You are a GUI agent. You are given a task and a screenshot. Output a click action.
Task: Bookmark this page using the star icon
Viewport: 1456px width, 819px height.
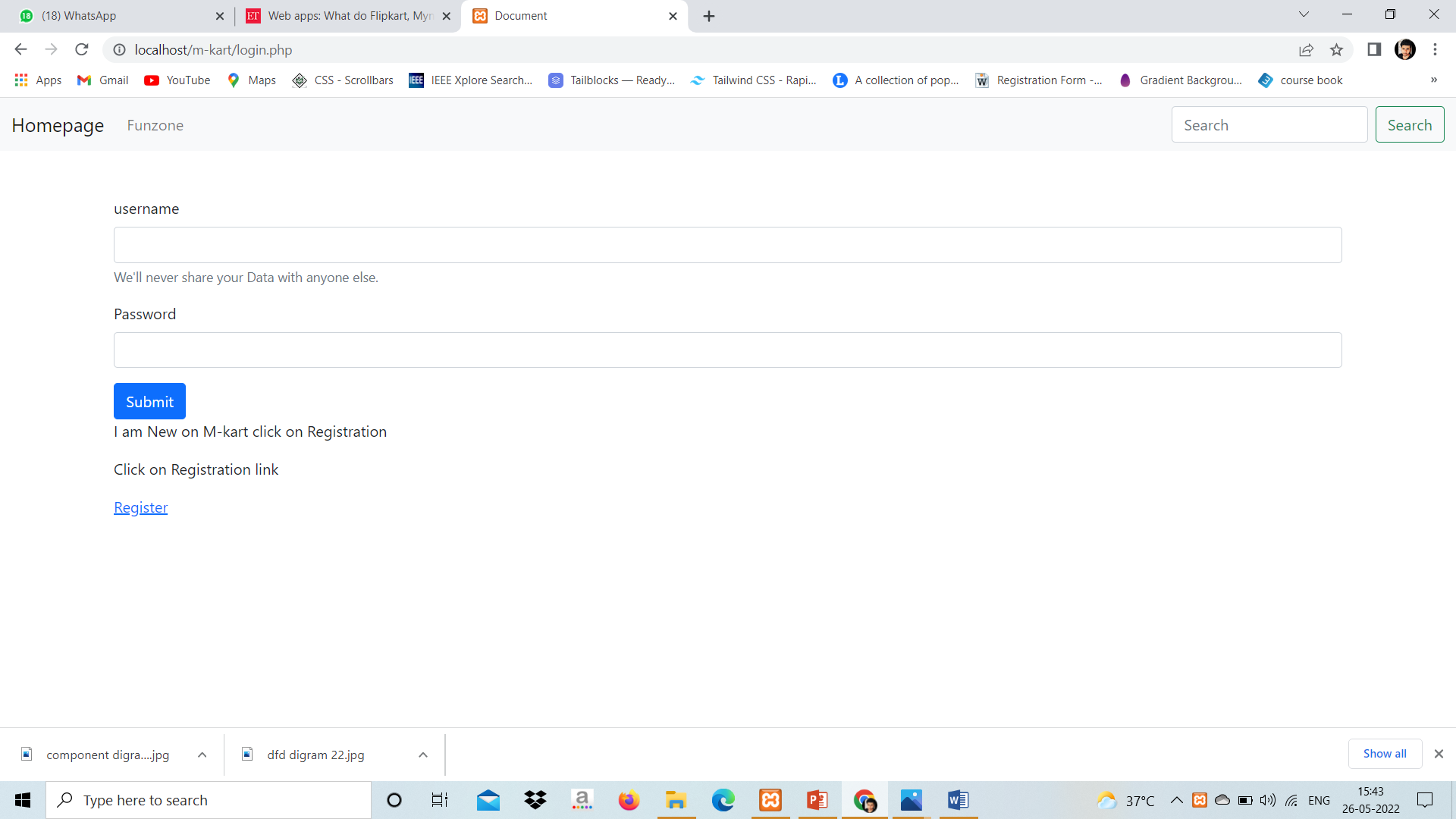[1337, 49]
